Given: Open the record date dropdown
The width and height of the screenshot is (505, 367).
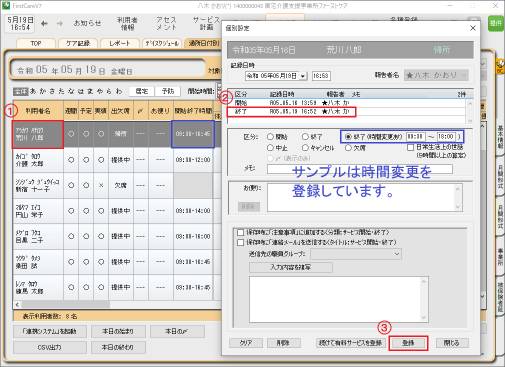Looking at the screenshot, I should point(303,76).
